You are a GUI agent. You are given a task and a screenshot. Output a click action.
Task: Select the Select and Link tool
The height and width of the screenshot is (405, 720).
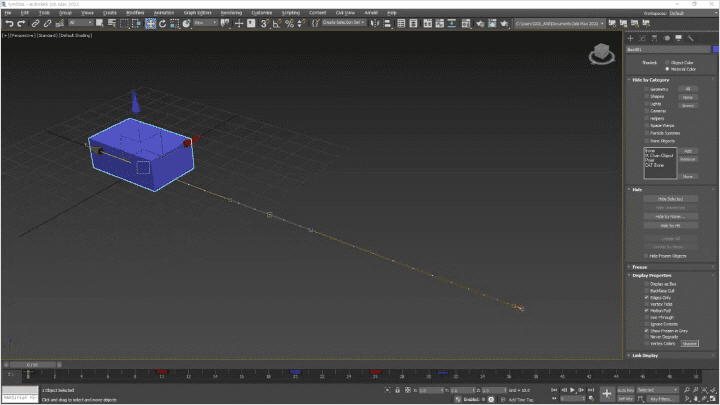pyautogui.click(x=35, y=23)
